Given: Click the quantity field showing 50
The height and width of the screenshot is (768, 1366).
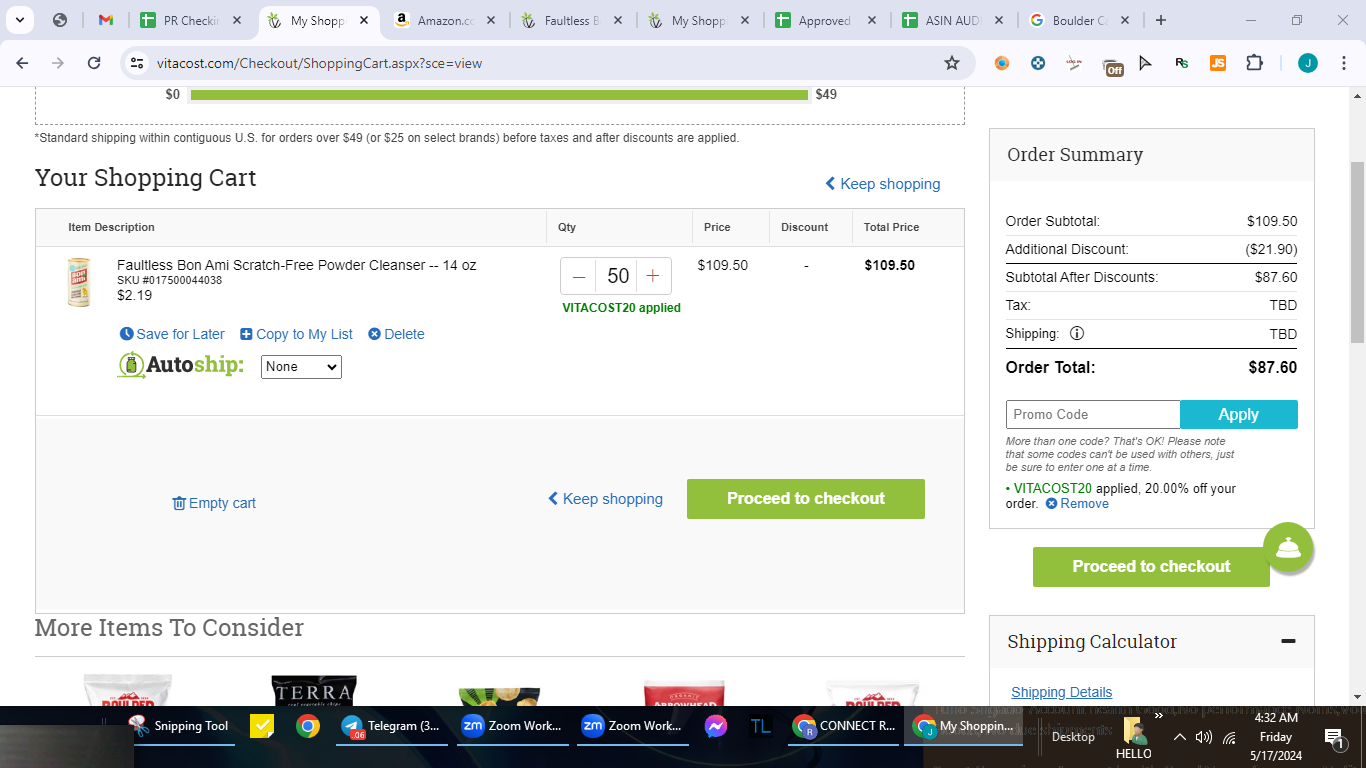Looking at the screenshot, I should [x=618, y=276].
